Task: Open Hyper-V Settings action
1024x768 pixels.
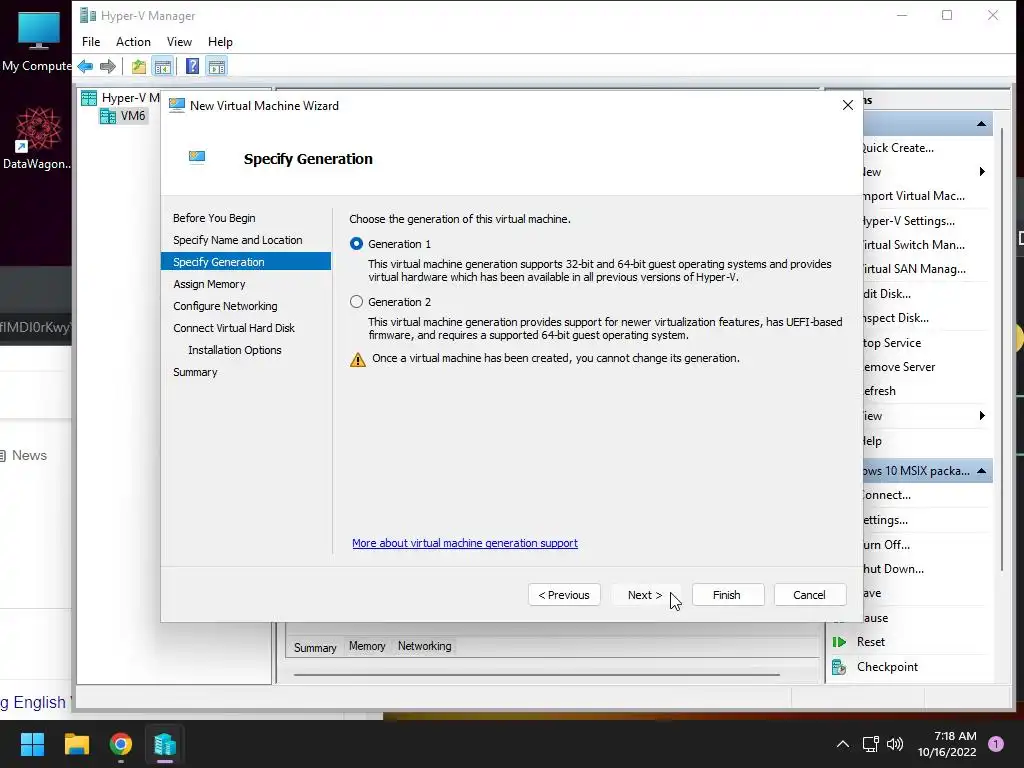Action: [908, 221]
